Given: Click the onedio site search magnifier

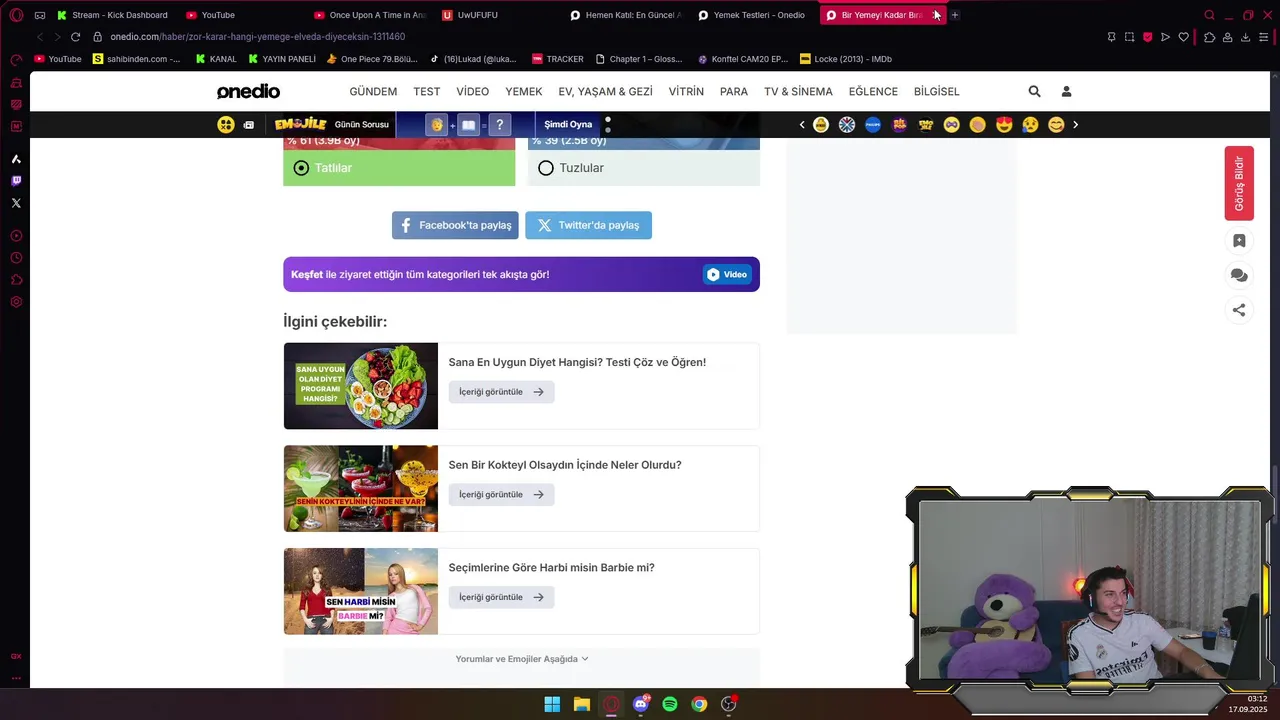Looking at the screenshot, I should (1035, 91).
